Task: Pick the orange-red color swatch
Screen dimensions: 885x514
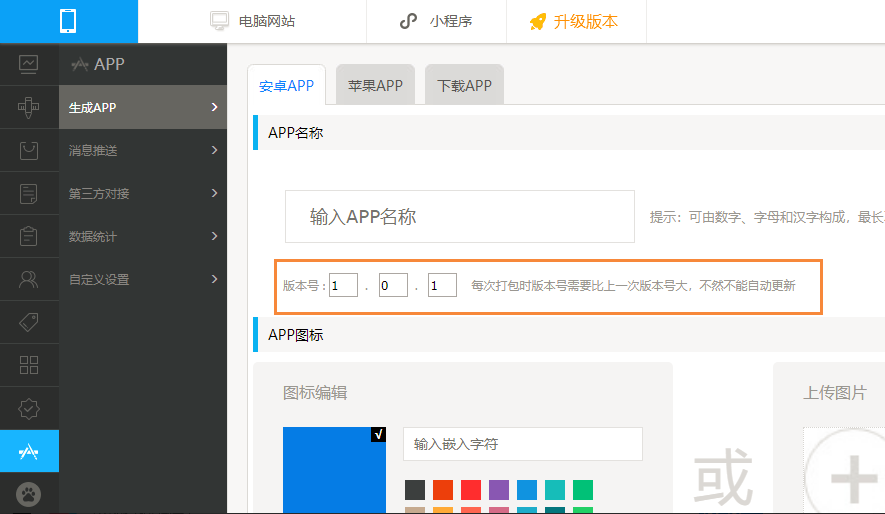Action: [443, 490]
